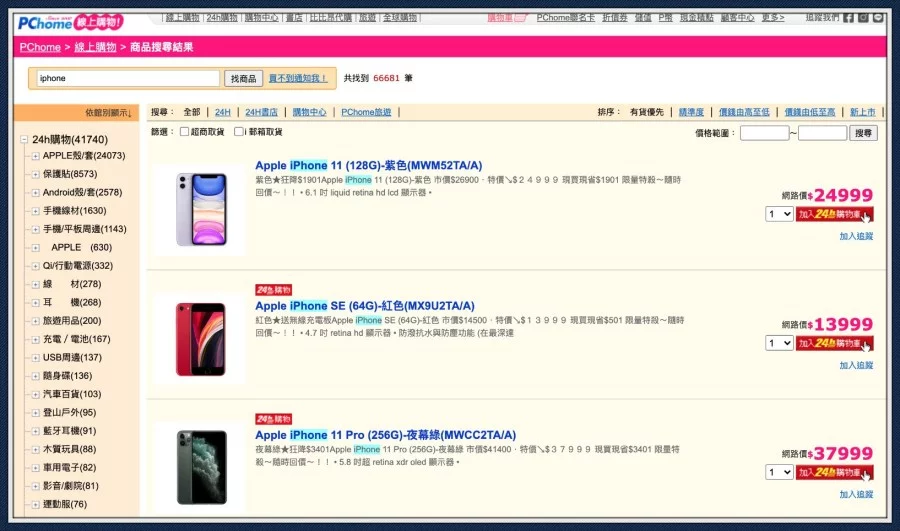Expand the 藍牙耳機(91) category
This screenshot has width=900, height=531.
coord(36,432)
